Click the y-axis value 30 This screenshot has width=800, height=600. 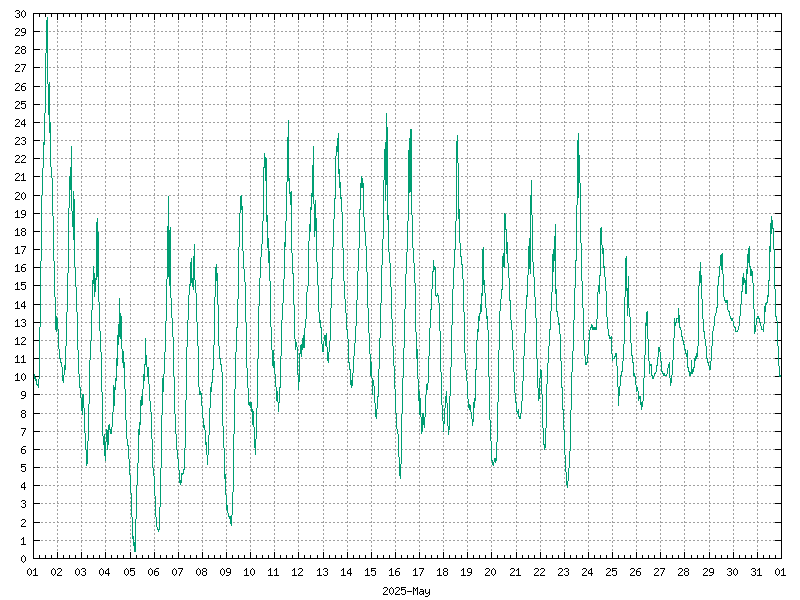(x=20, y=14)
